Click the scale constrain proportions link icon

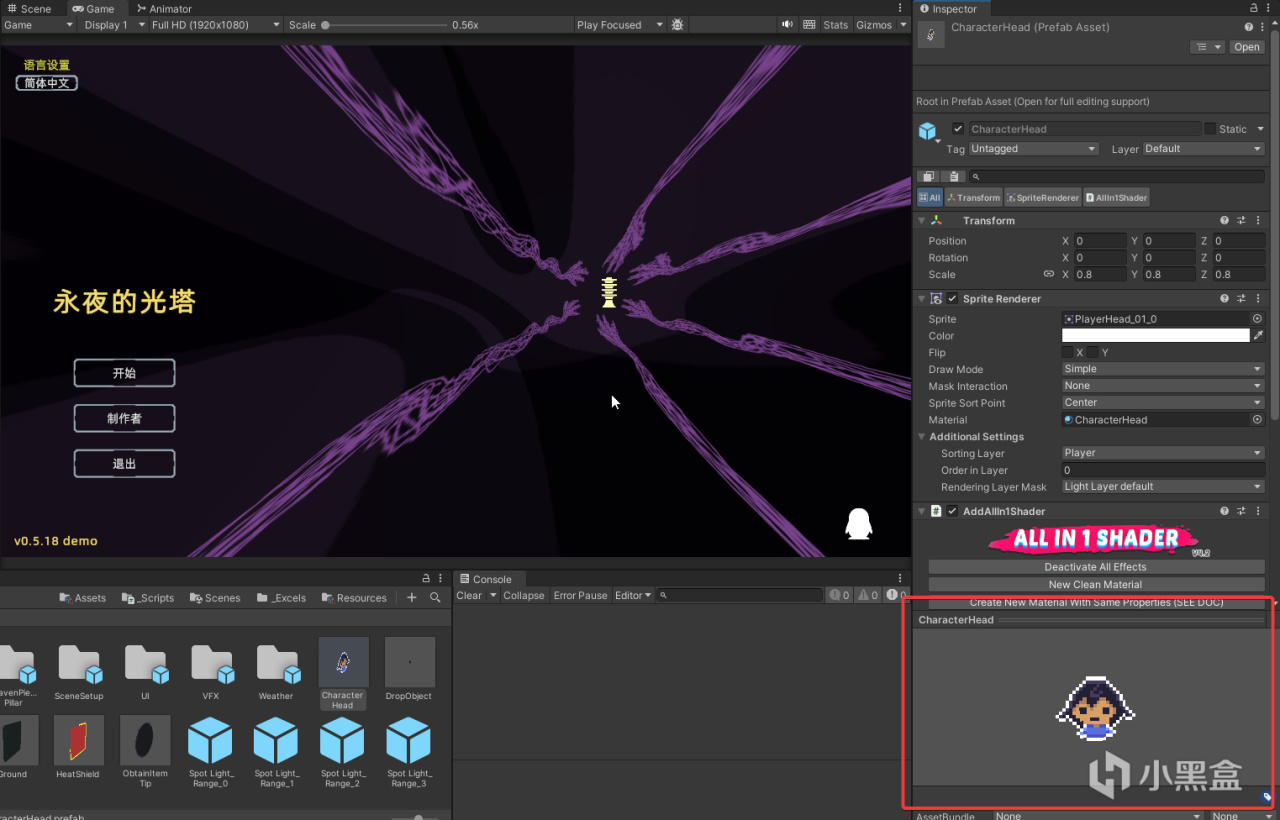[1049, 274]
